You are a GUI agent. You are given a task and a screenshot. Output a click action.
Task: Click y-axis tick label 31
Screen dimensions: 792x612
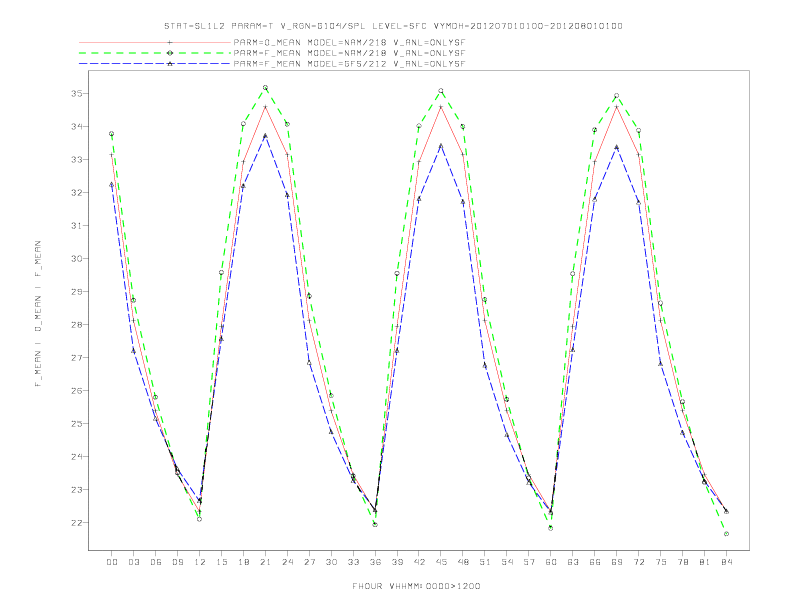pyautogui.click(x=77, y=226)
